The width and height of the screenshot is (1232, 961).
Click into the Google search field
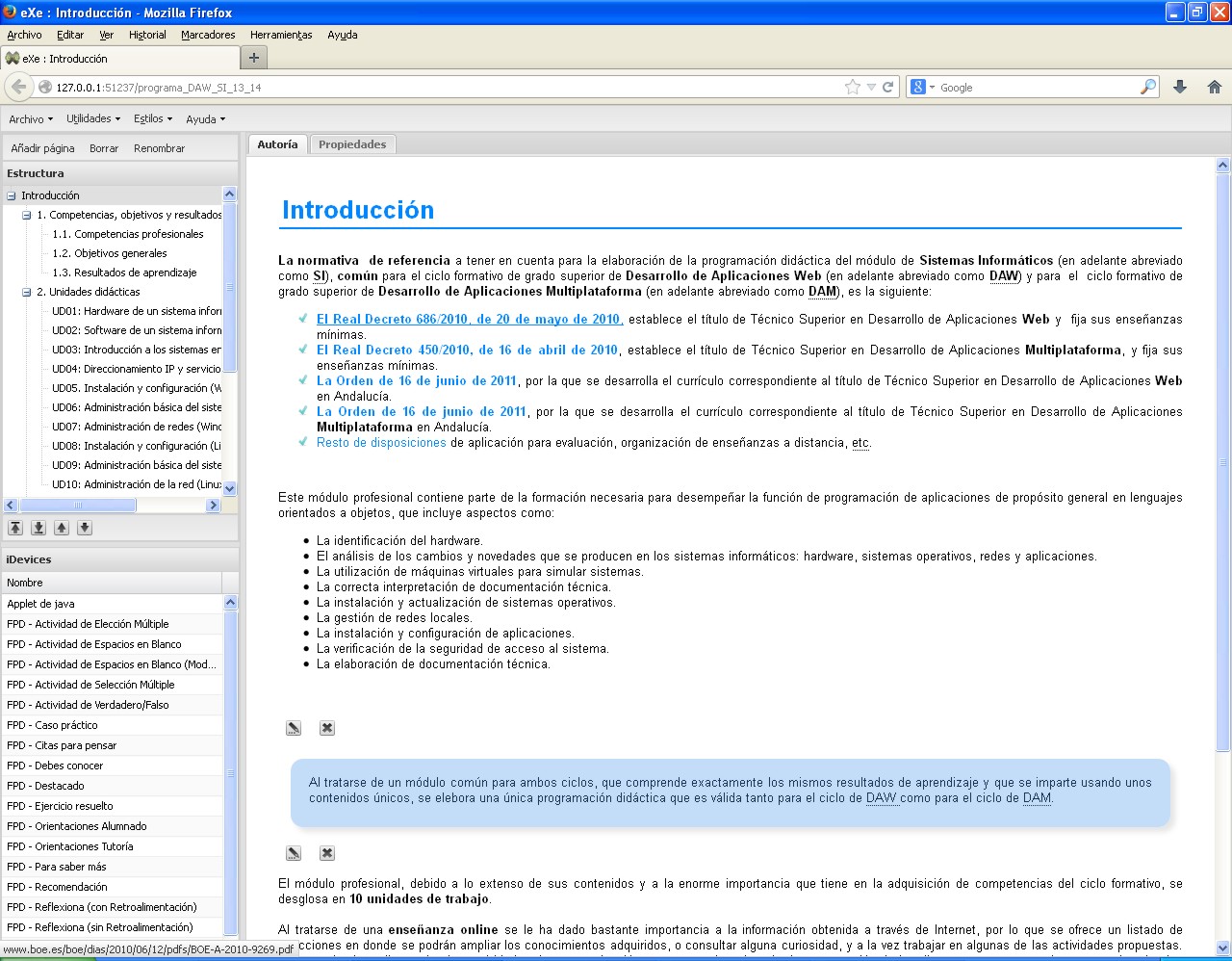[1038, 87]
